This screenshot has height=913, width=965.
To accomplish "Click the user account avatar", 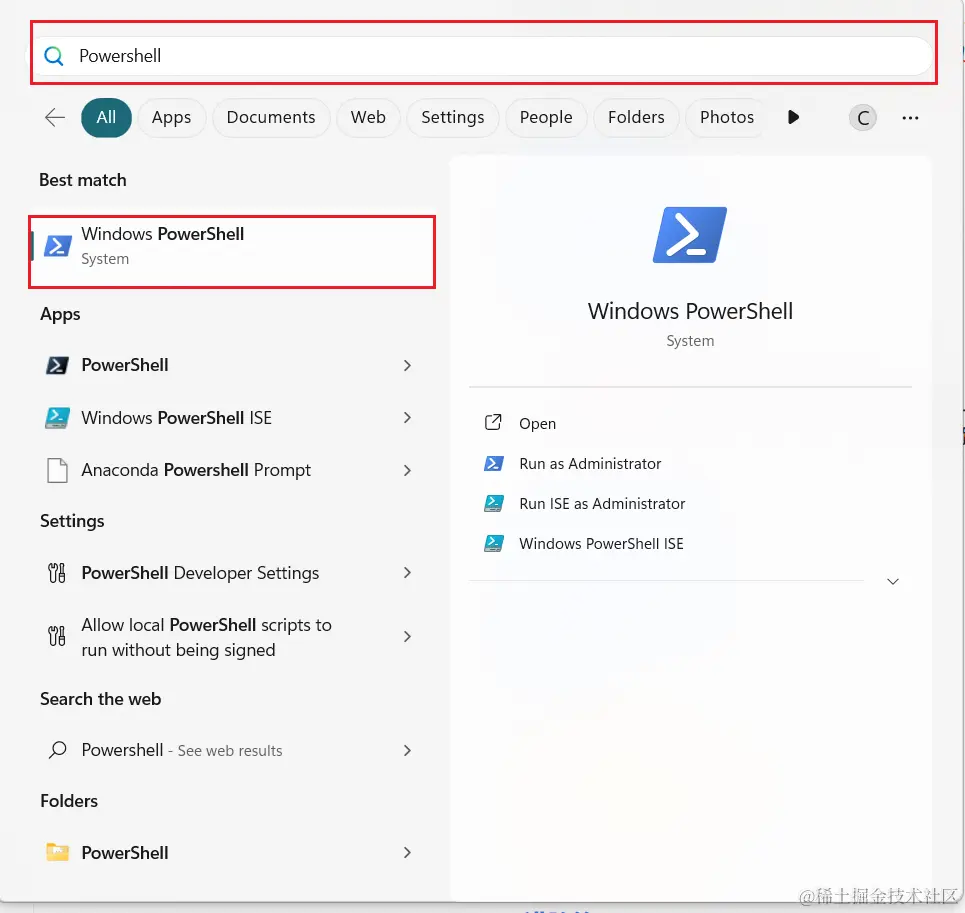I will [x=862, y=117].
